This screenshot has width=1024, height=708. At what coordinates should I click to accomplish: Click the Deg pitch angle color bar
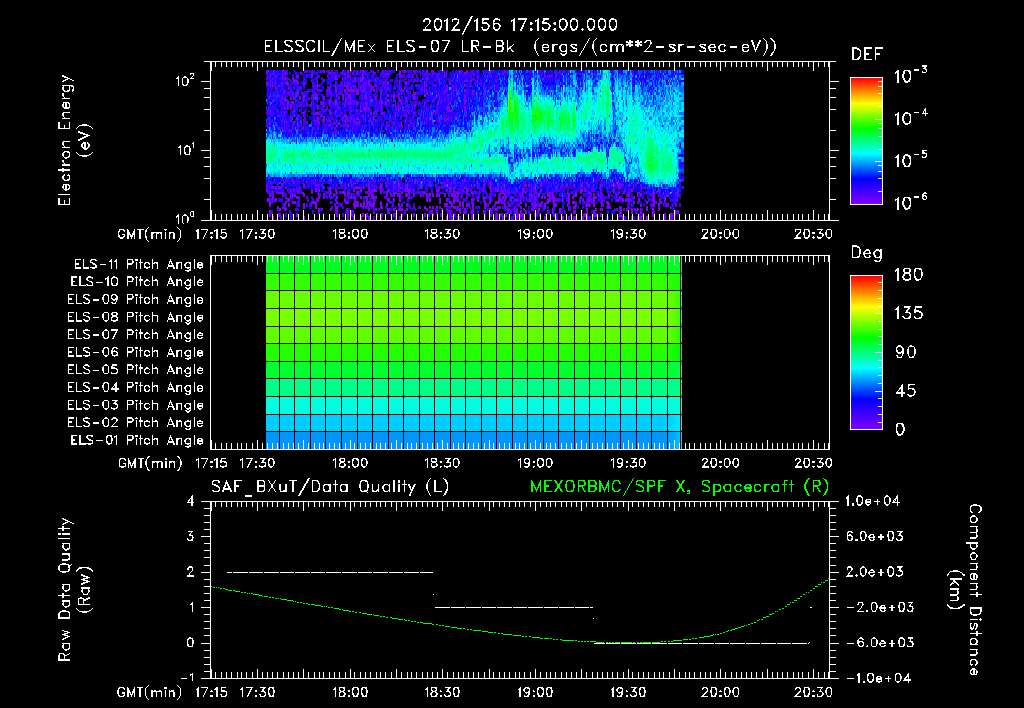click(x=866, y=352)
